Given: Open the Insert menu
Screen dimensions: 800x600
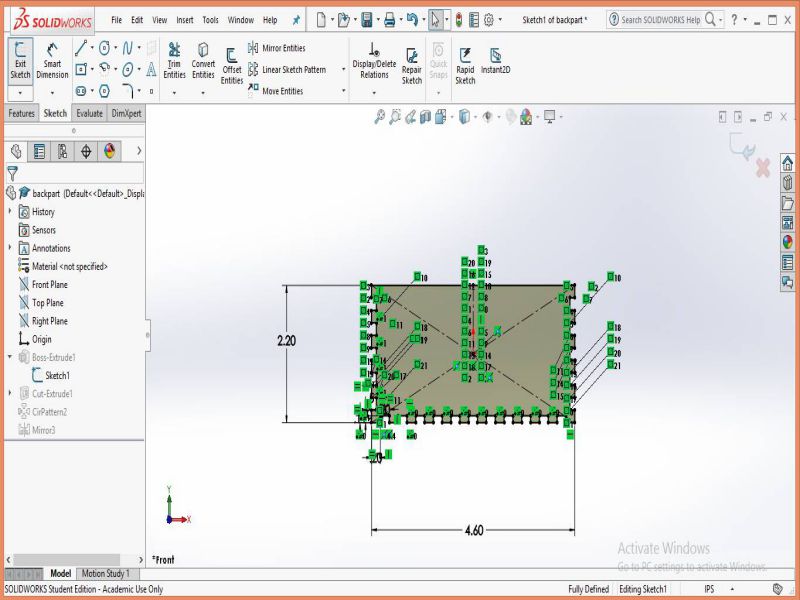Looking at the screenshot, I should point(185,20).
